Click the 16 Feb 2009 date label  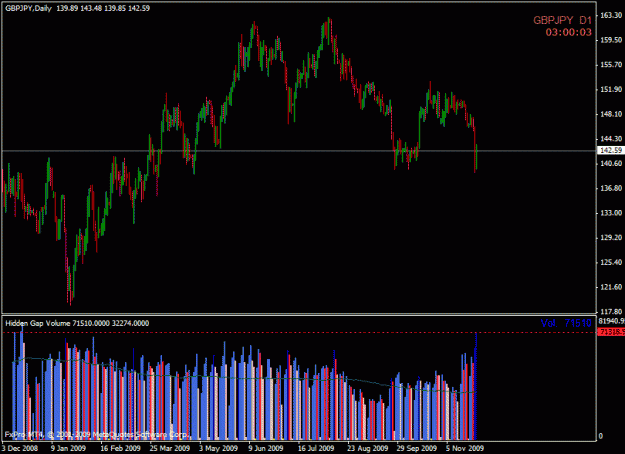coord(120,448)
